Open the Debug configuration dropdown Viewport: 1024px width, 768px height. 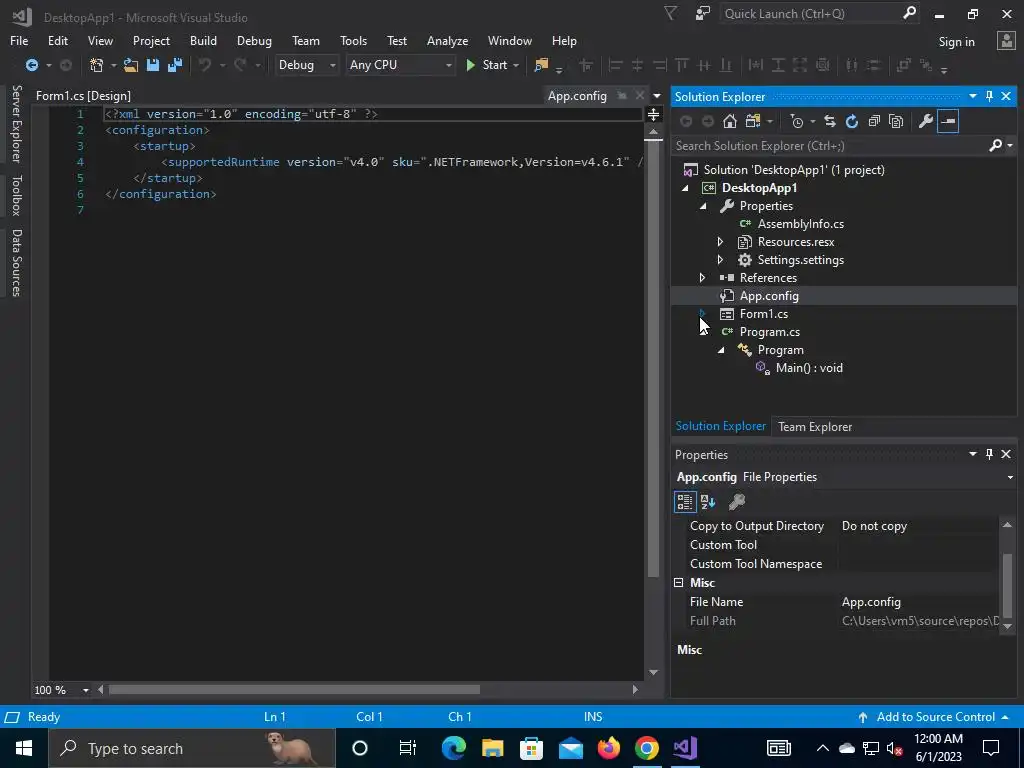click(306, 65)
